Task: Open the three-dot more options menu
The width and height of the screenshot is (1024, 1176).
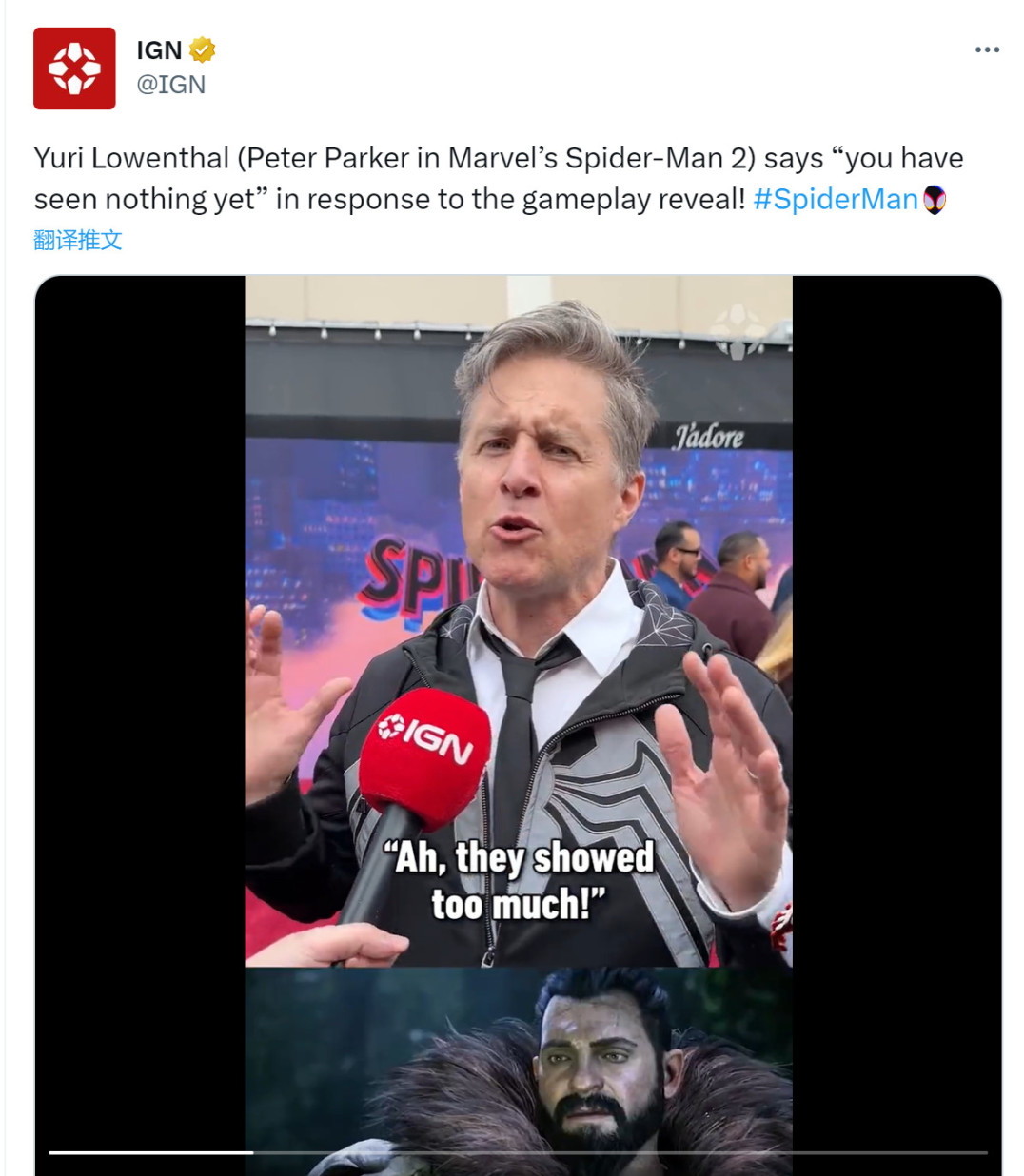Action: (x=987, y=49)
